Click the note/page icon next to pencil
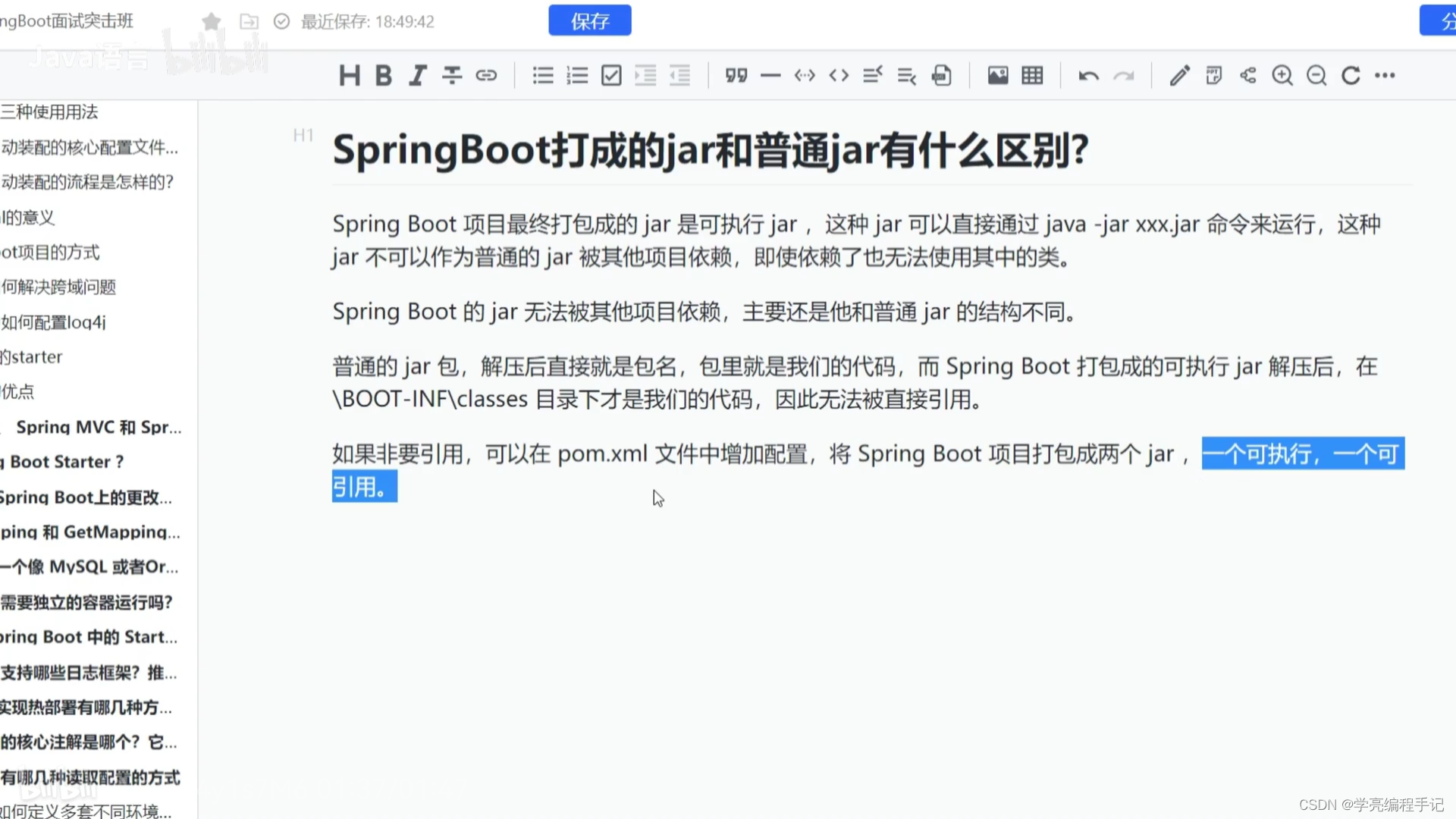Screen dimensions: 1456x819 (x=1214, y=75)
